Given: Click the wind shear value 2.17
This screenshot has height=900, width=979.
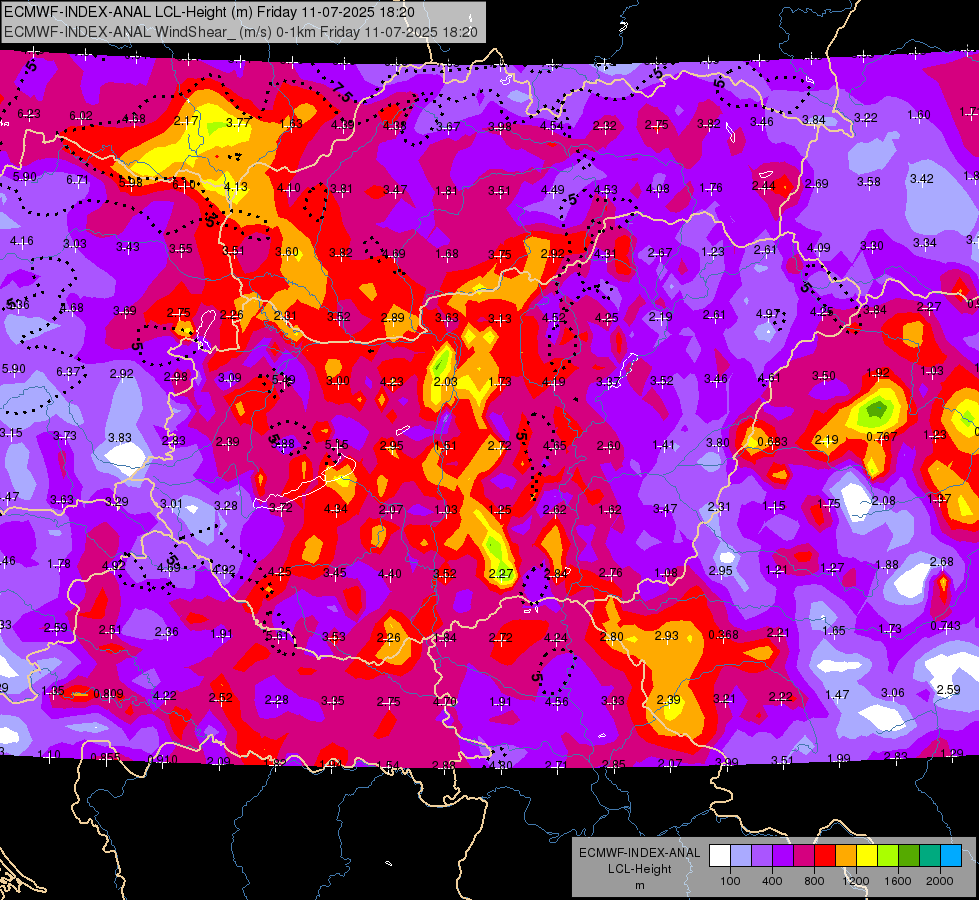Looking at the screenshot, I should [186, 121].
